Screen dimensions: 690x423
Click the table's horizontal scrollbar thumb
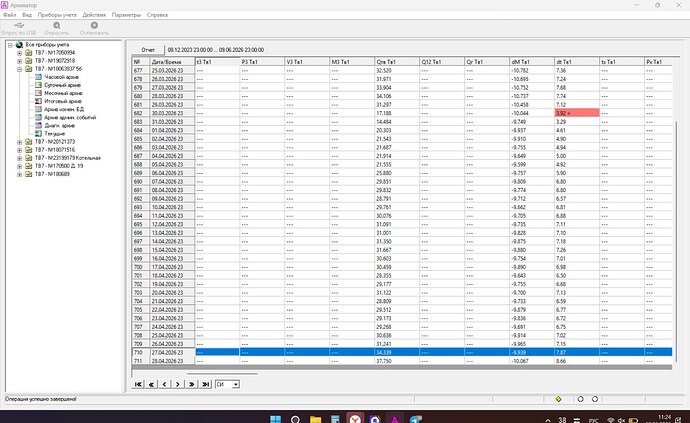coord(222,374)
